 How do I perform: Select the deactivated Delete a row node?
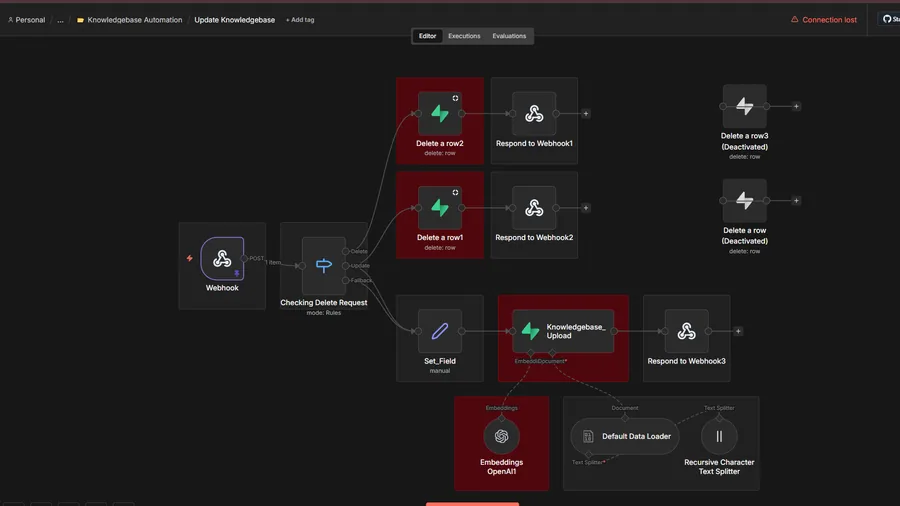[744, 200]
